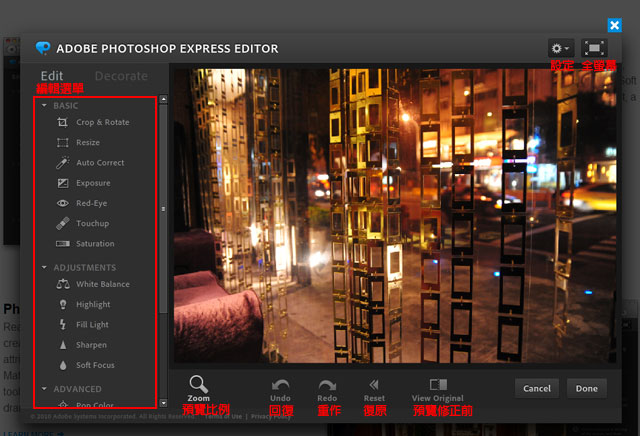Screen dimensions: 640x436
Task: Click the photo preview canvas
Action: click(x=395, y=216)
